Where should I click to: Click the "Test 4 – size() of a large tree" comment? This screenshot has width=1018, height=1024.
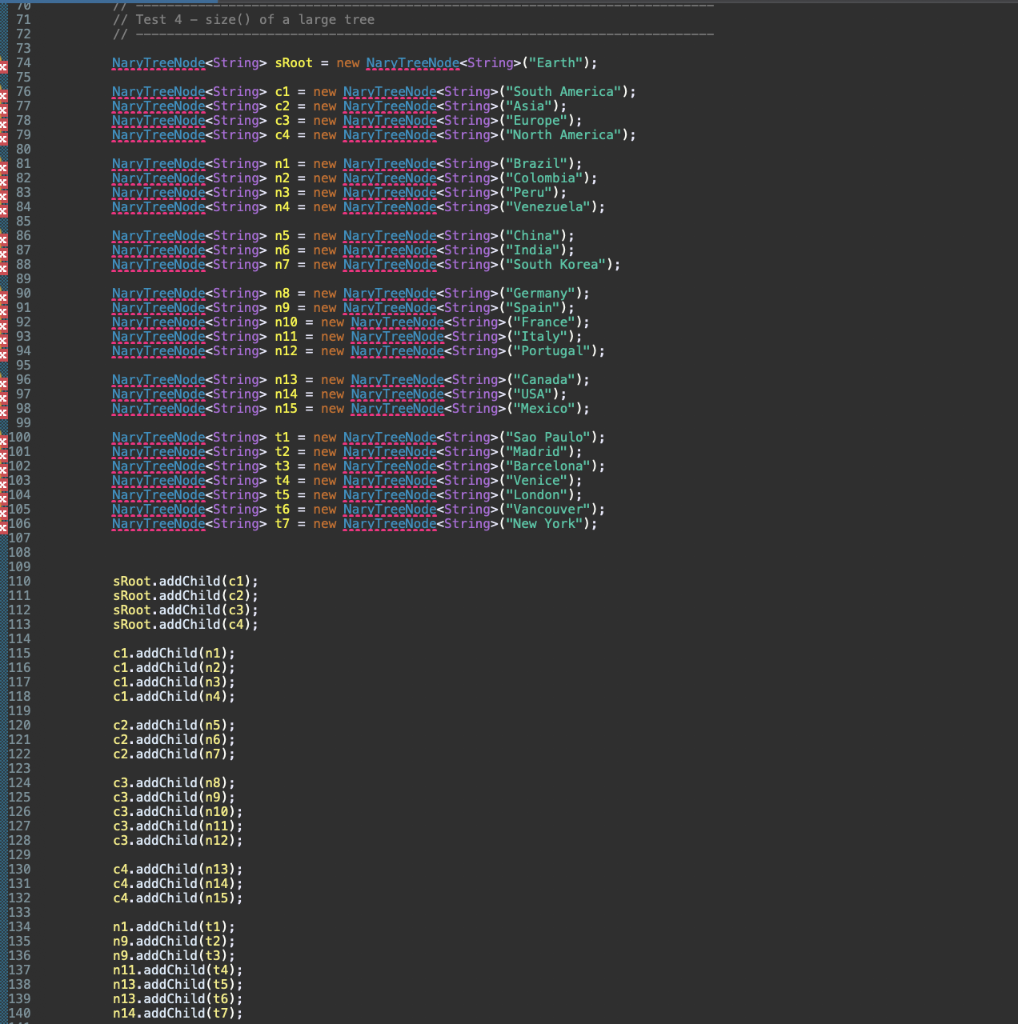pos(244,20)
